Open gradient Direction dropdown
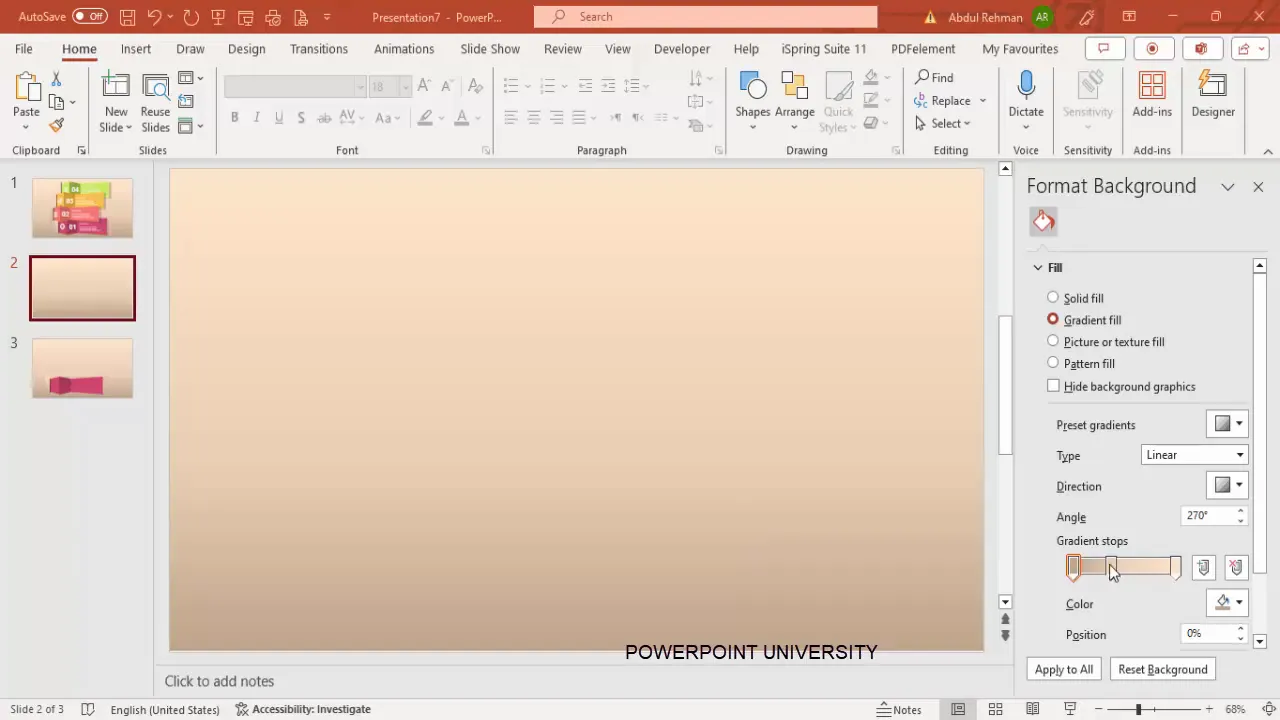1280x720 pixels. [x=1227, y=485]
